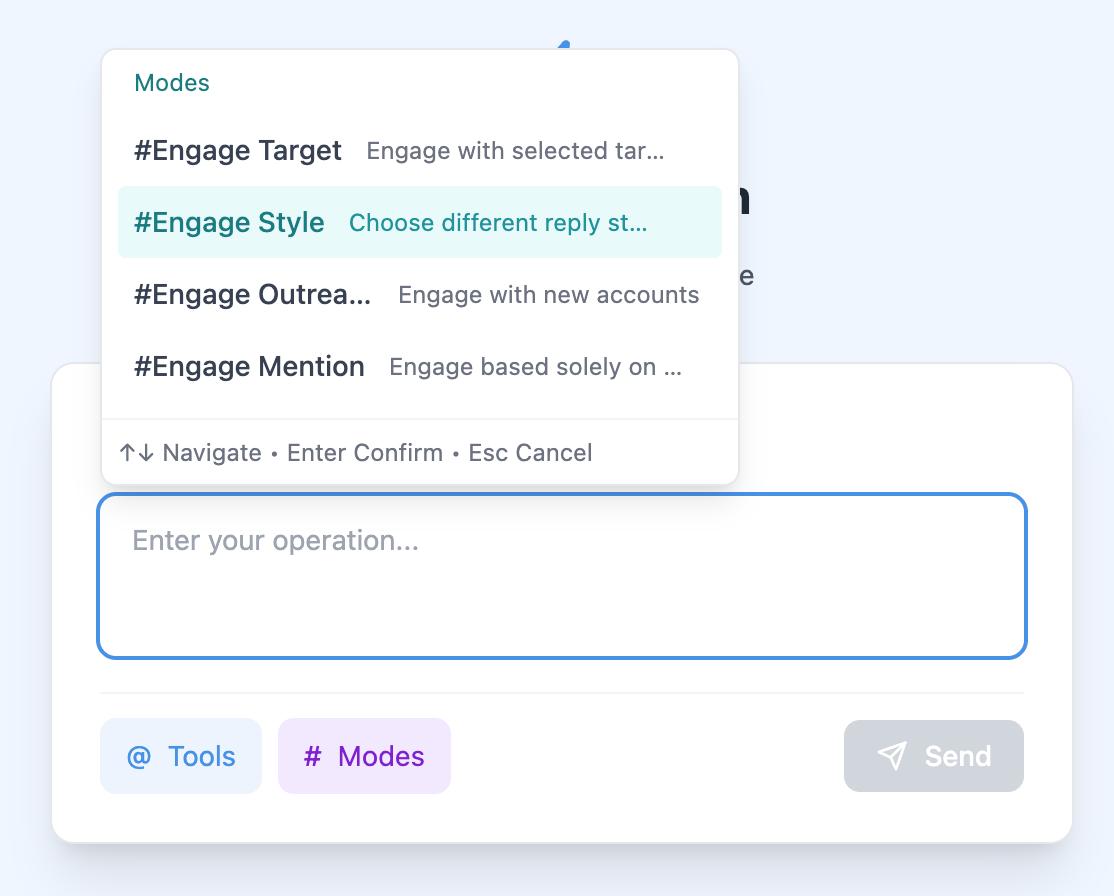Click the Engage Style description text
This screenshot has width=1114, height=896.
pos(498,223)
